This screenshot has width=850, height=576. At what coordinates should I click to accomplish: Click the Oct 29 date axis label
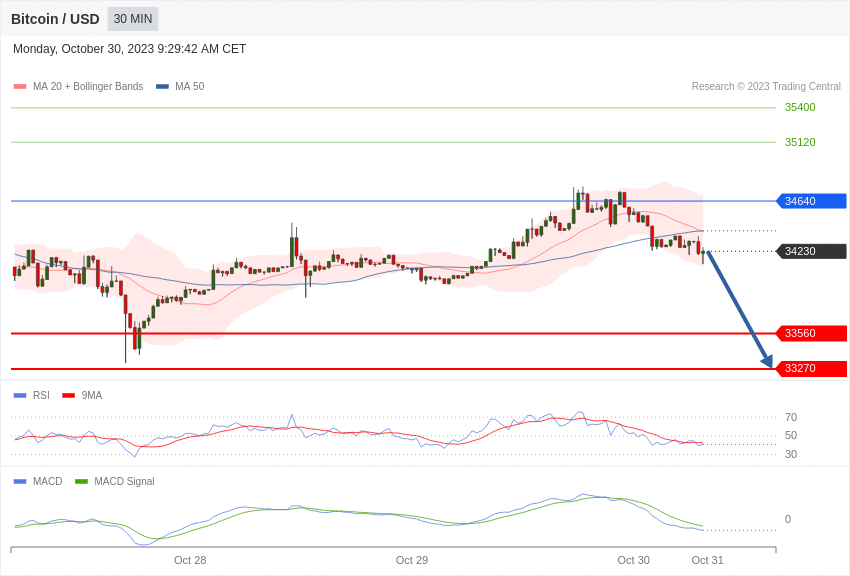(x=412, y=560)
